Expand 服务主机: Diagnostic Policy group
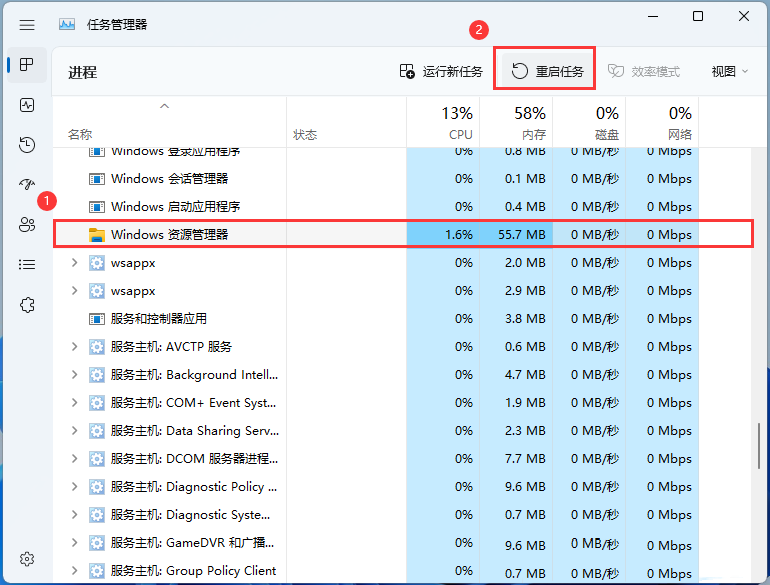The height and width of the screenshot is (585, 770). (x=75, y=487)
